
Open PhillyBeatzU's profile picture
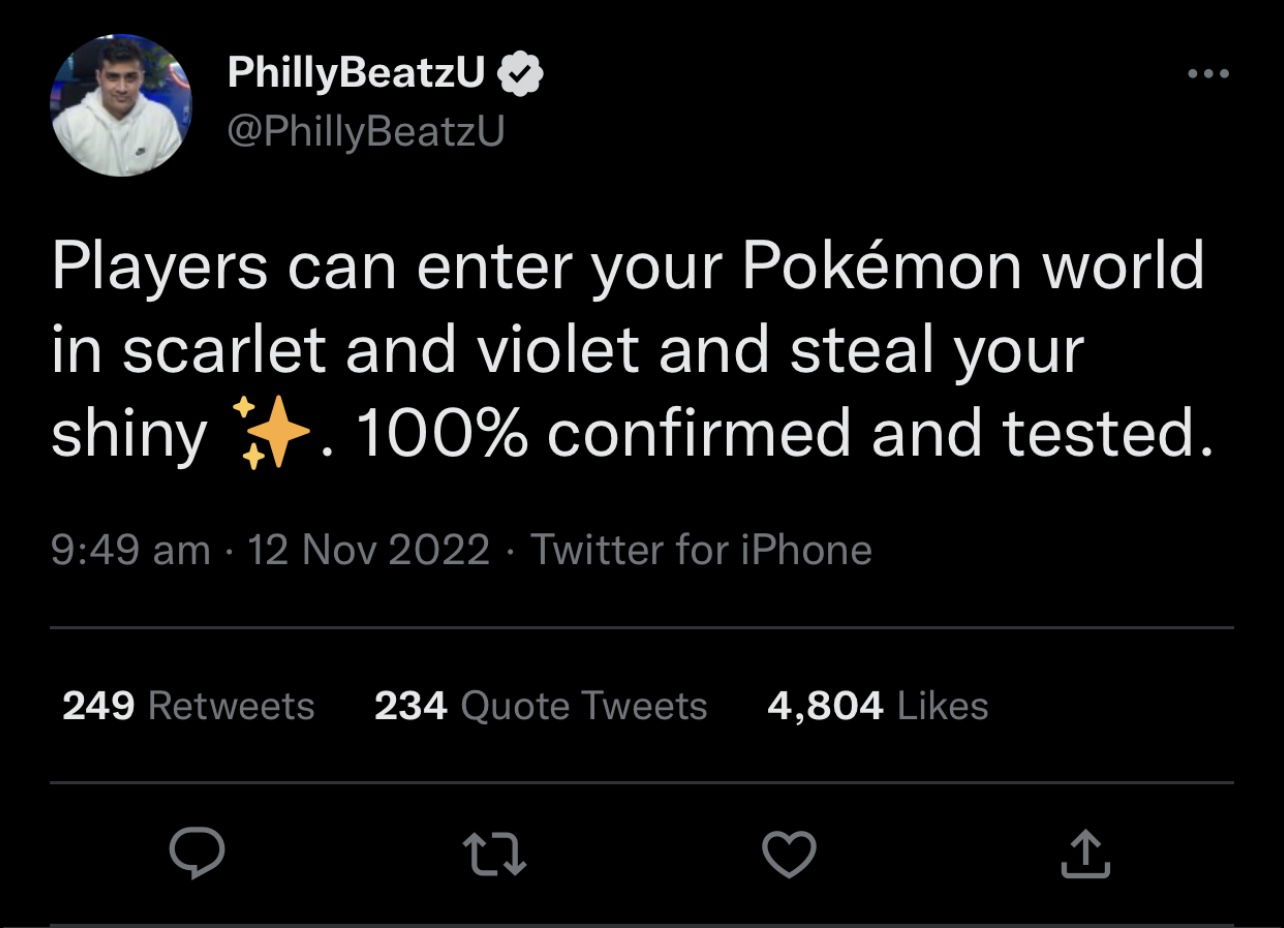tap(121, 106)
